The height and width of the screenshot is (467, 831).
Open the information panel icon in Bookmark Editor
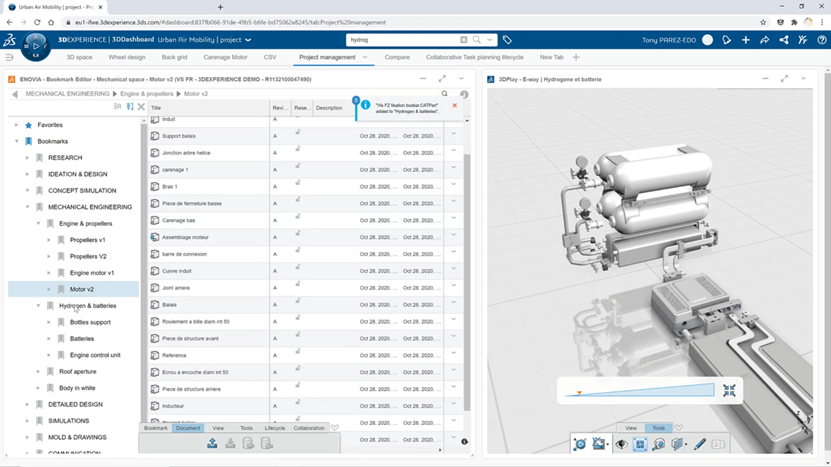[464, 94]
